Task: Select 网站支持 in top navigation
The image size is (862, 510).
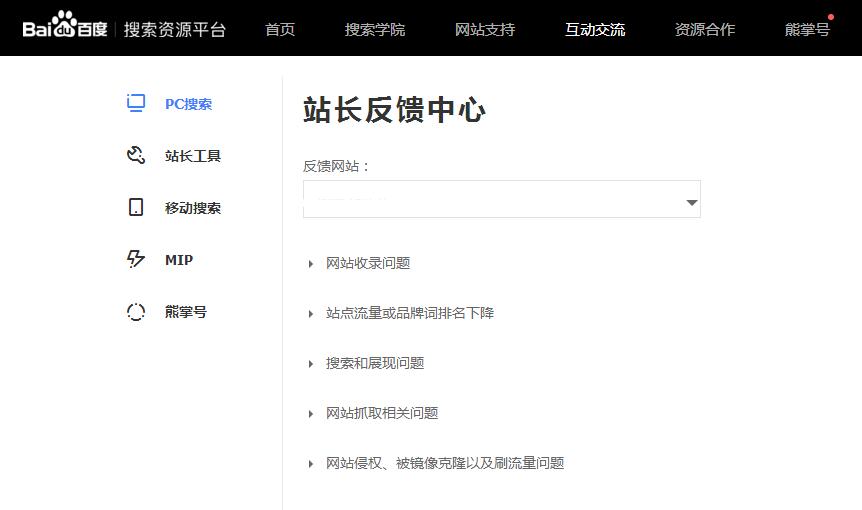Action: [485, 29]
